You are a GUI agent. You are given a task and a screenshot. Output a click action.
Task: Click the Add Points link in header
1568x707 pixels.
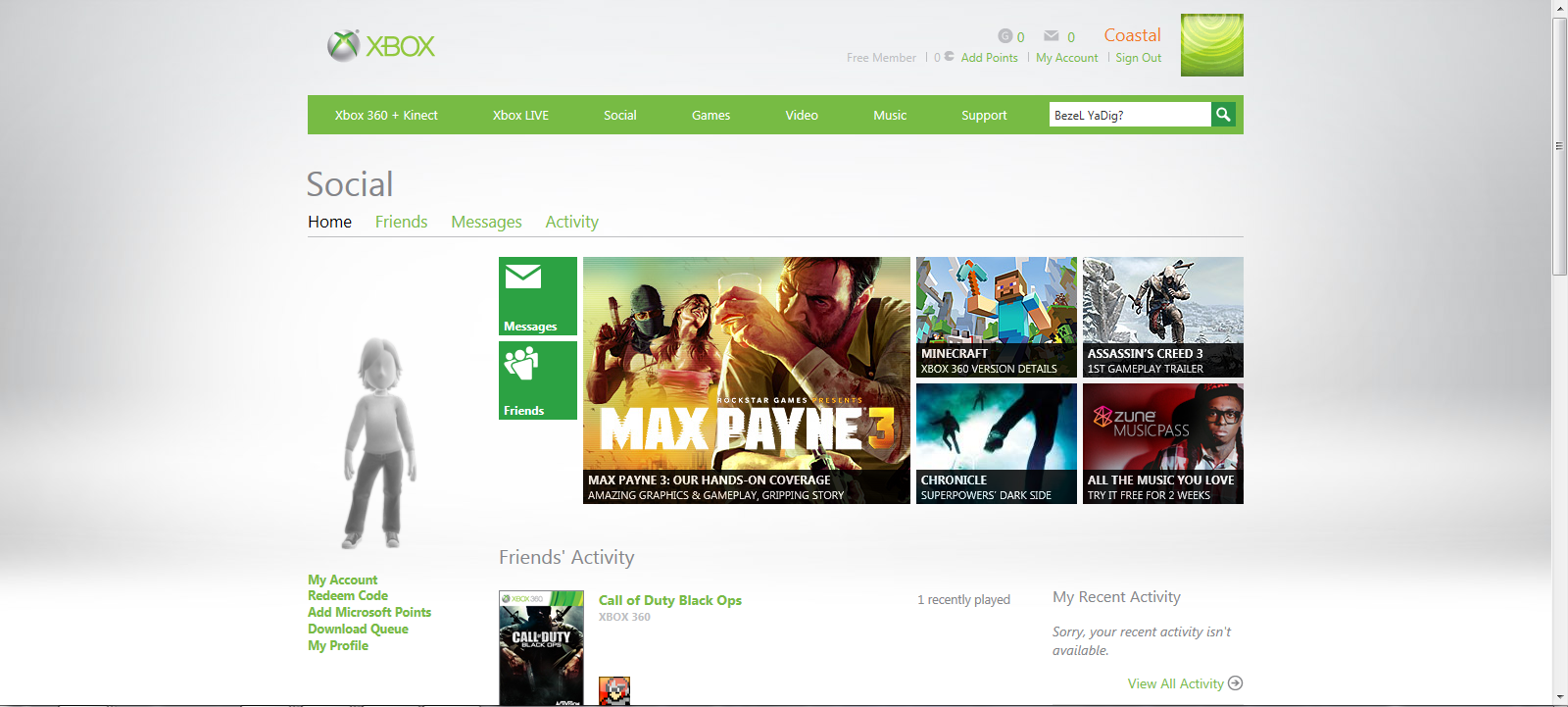(x=989, y=58)
